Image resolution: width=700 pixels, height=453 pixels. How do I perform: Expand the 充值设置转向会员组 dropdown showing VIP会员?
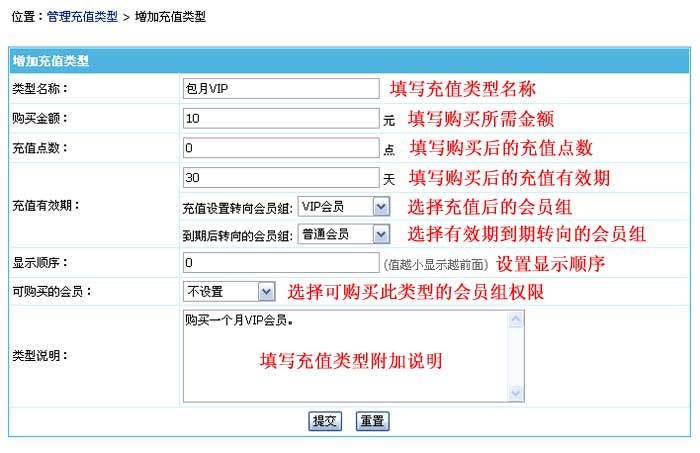pos(343,207)
